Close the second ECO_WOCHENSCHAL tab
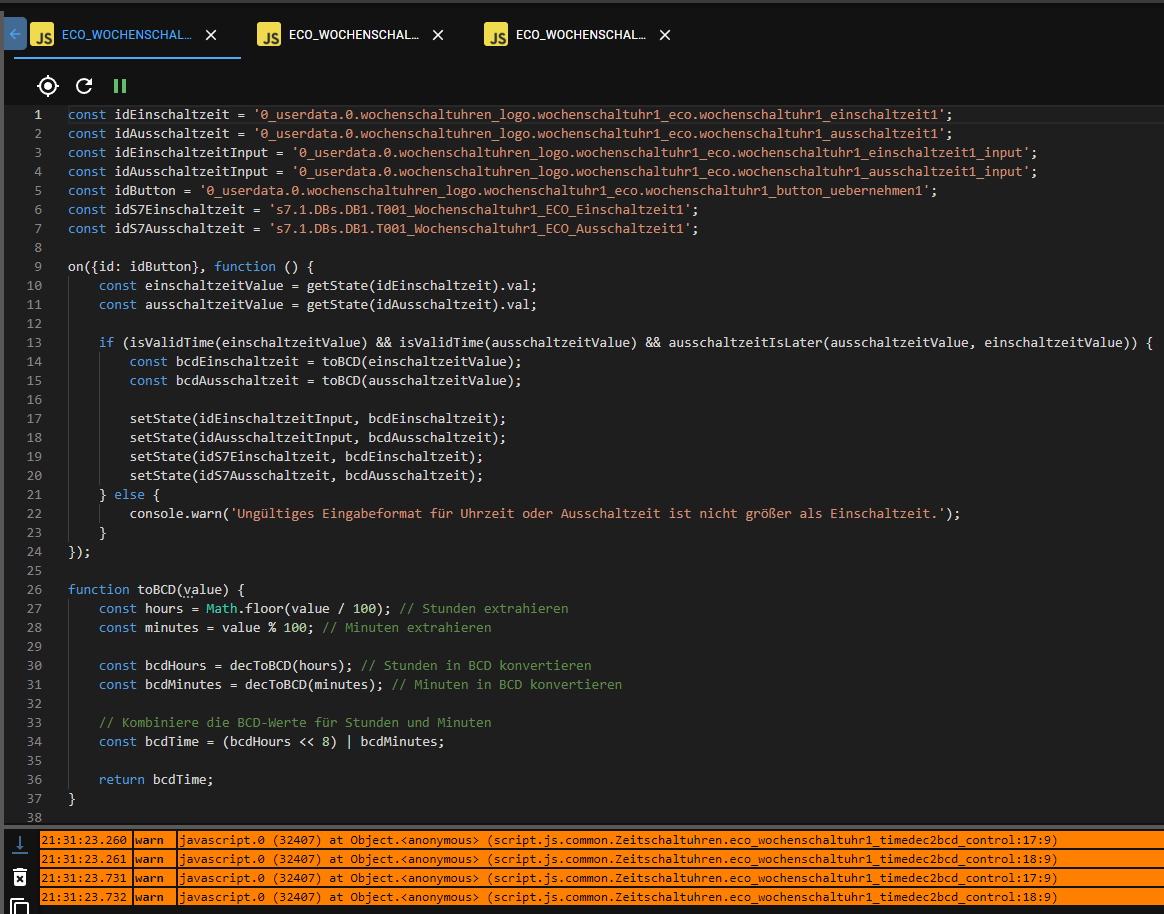1164x914 pixels. (438, 34)
